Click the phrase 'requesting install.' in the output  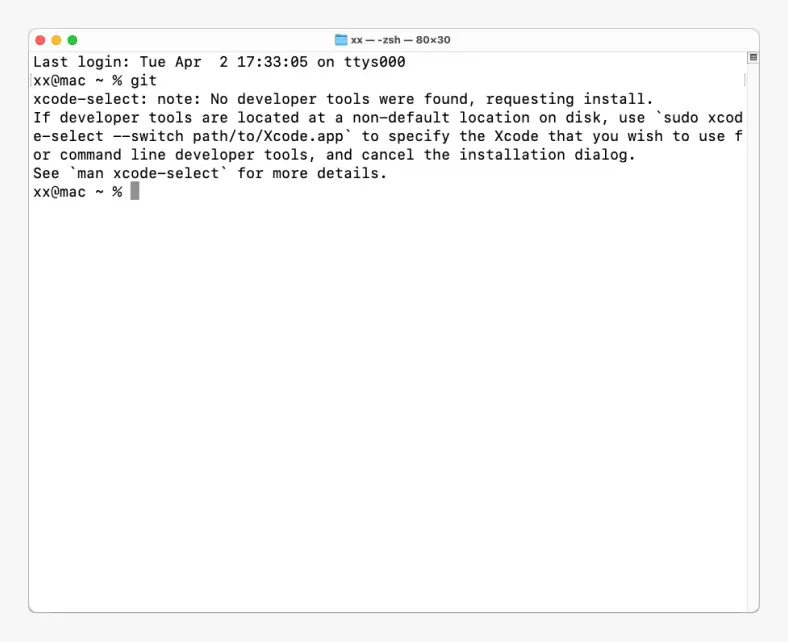click(569, 99)
